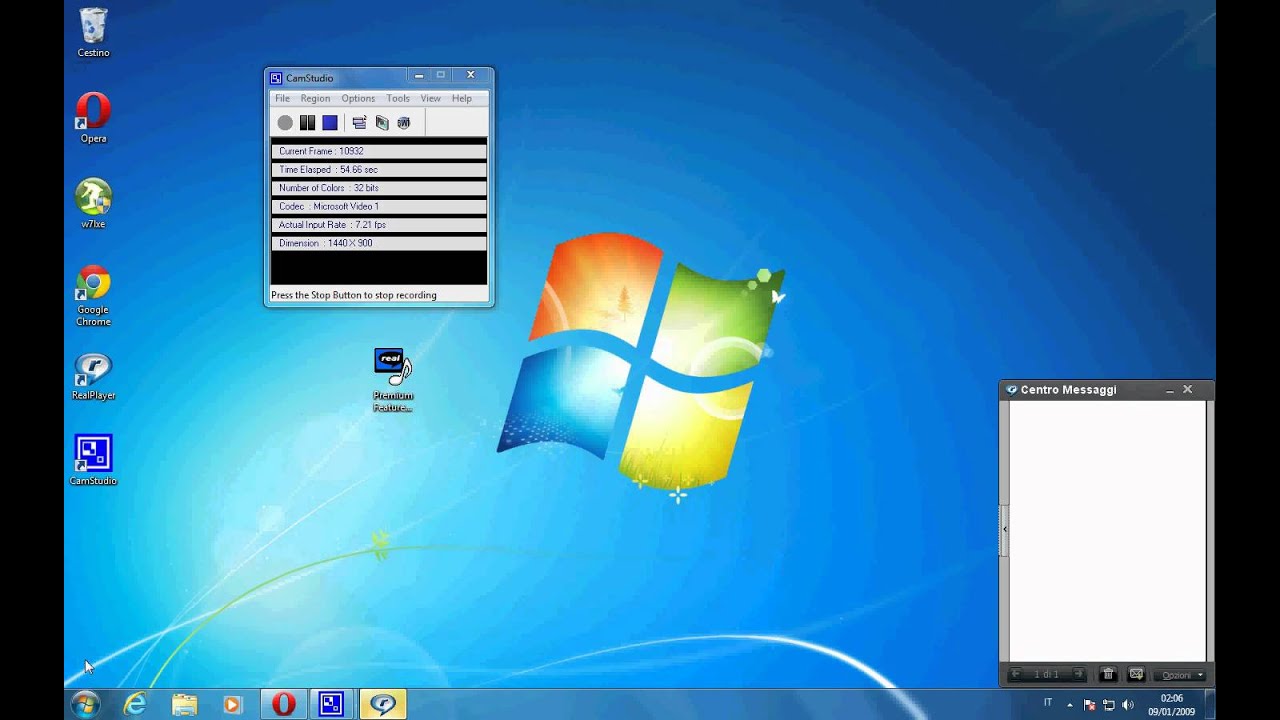Pause the CamStudio recording
Image resolution: width=1280 pixels, height=720 pixels.
click(307, 123)
